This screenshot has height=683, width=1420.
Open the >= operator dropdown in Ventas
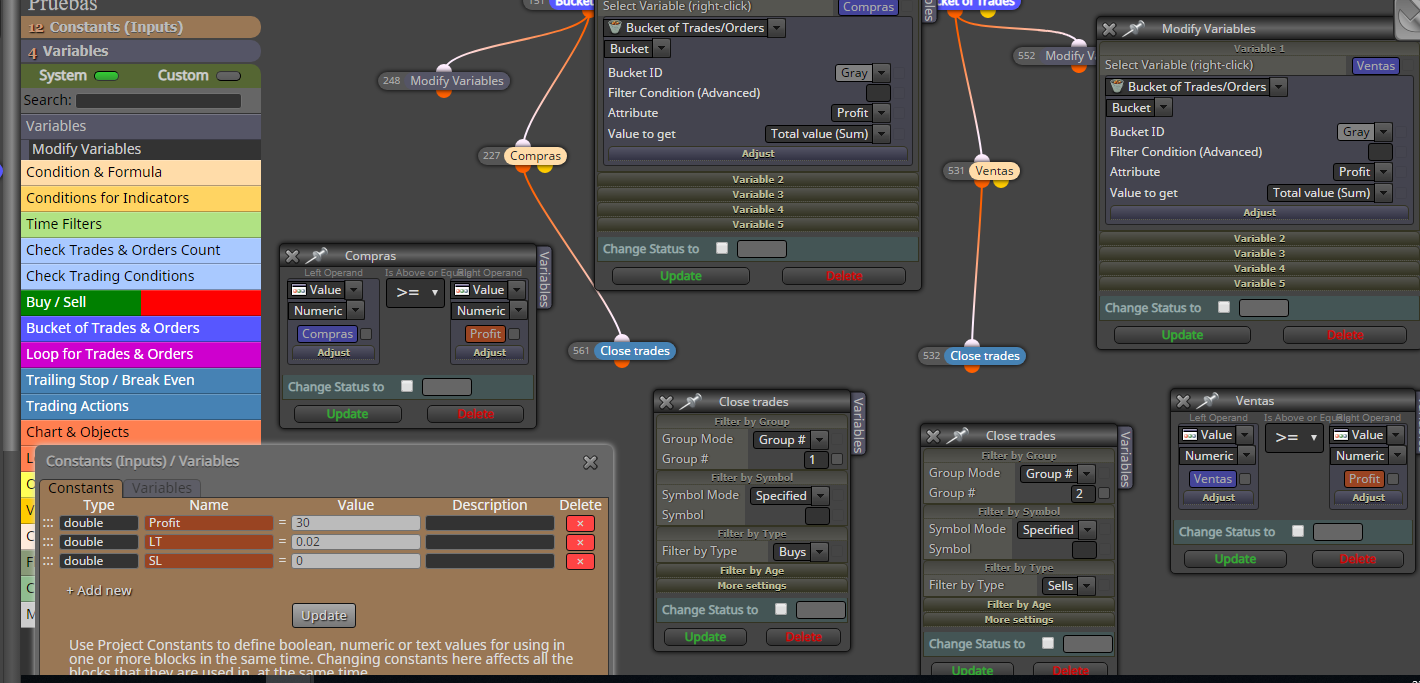tap(1294, 438)
